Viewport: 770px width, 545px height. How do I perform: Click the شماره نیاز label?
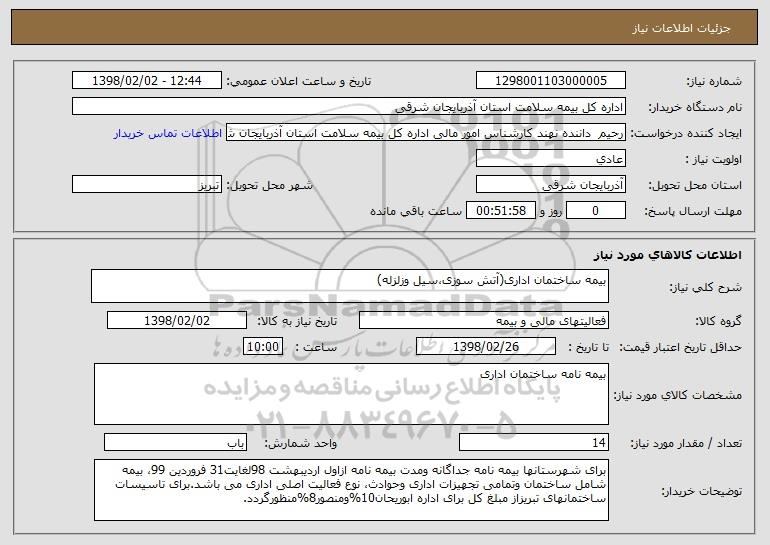[714, 81]
